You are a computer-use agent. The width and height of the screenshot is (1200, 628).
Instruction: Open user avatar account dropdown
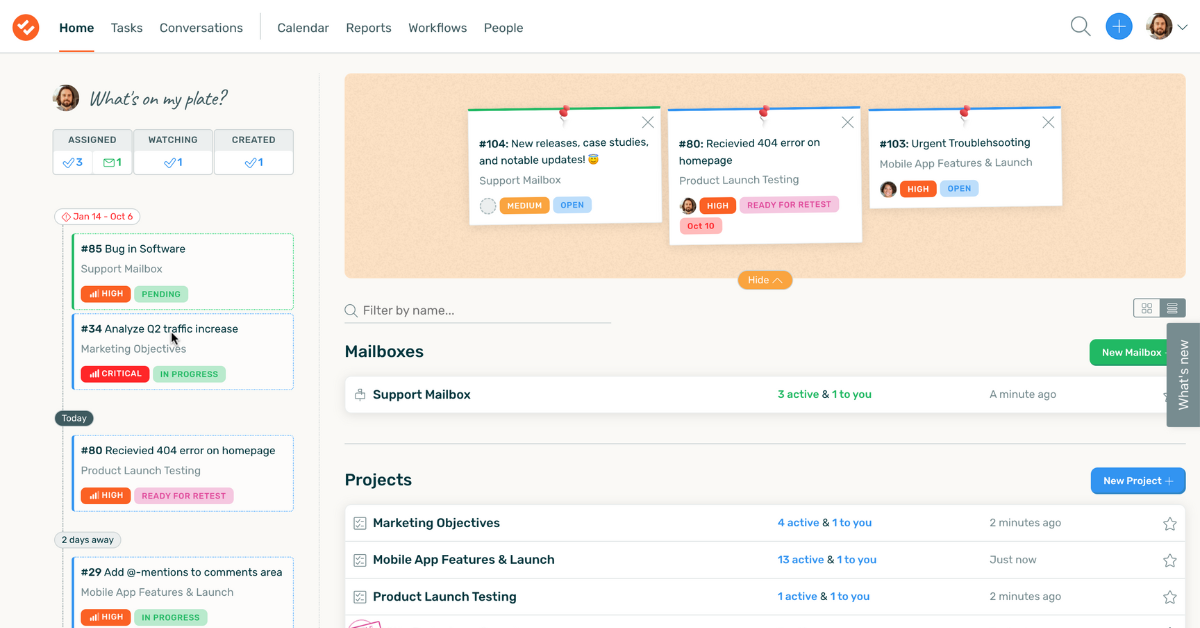coord(1166,27)
